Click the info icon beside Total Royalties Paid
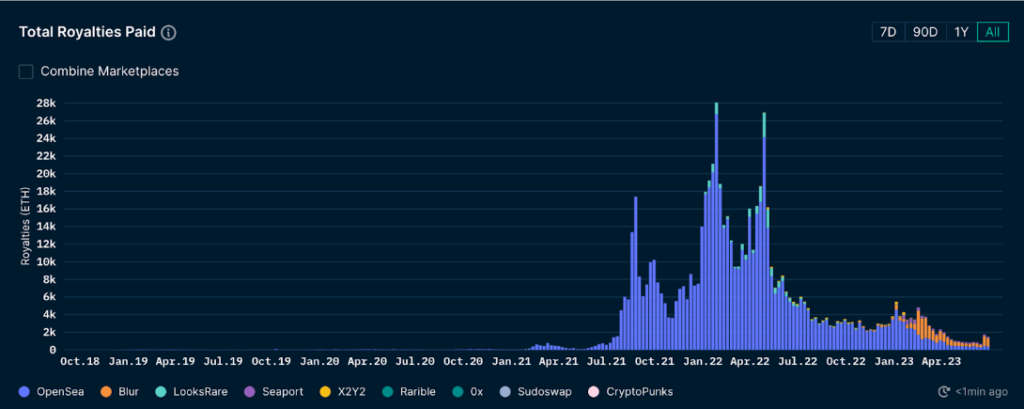This screenshot has width=1024, height=409. coord(169,32)
